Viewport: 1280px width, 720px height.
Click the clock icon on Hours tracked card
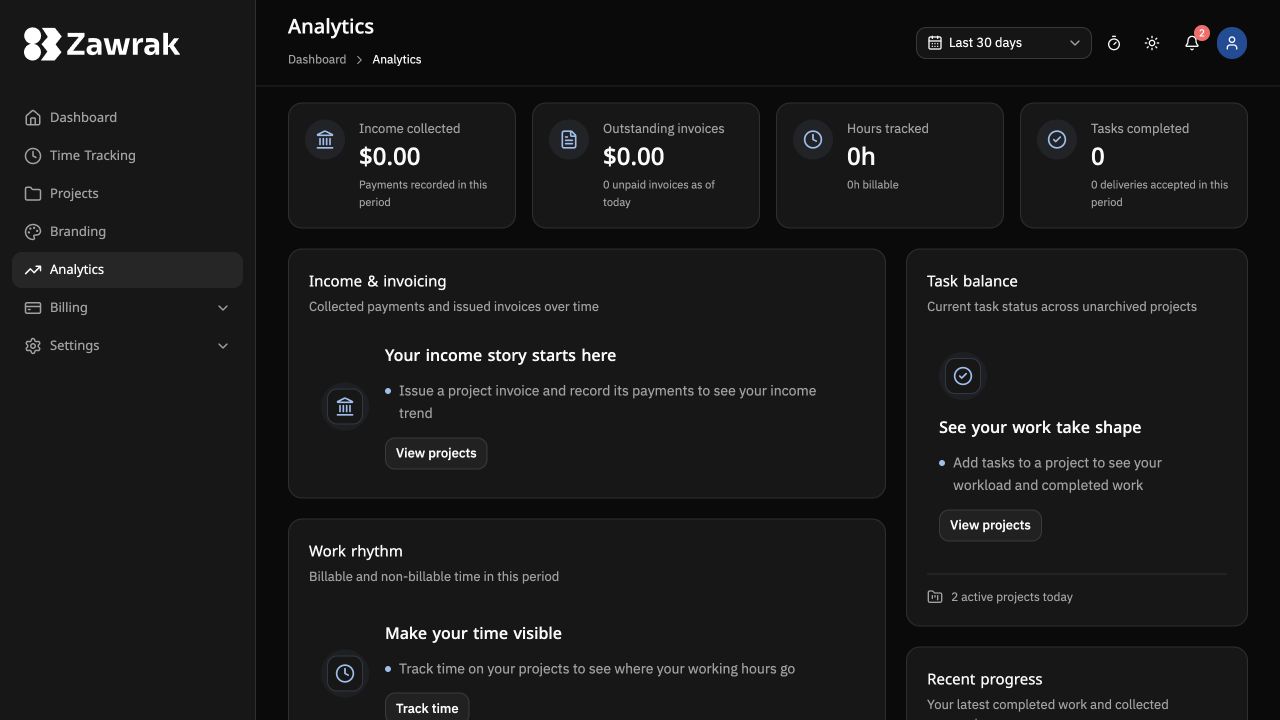pyautogui.click(x=813, y=140)
